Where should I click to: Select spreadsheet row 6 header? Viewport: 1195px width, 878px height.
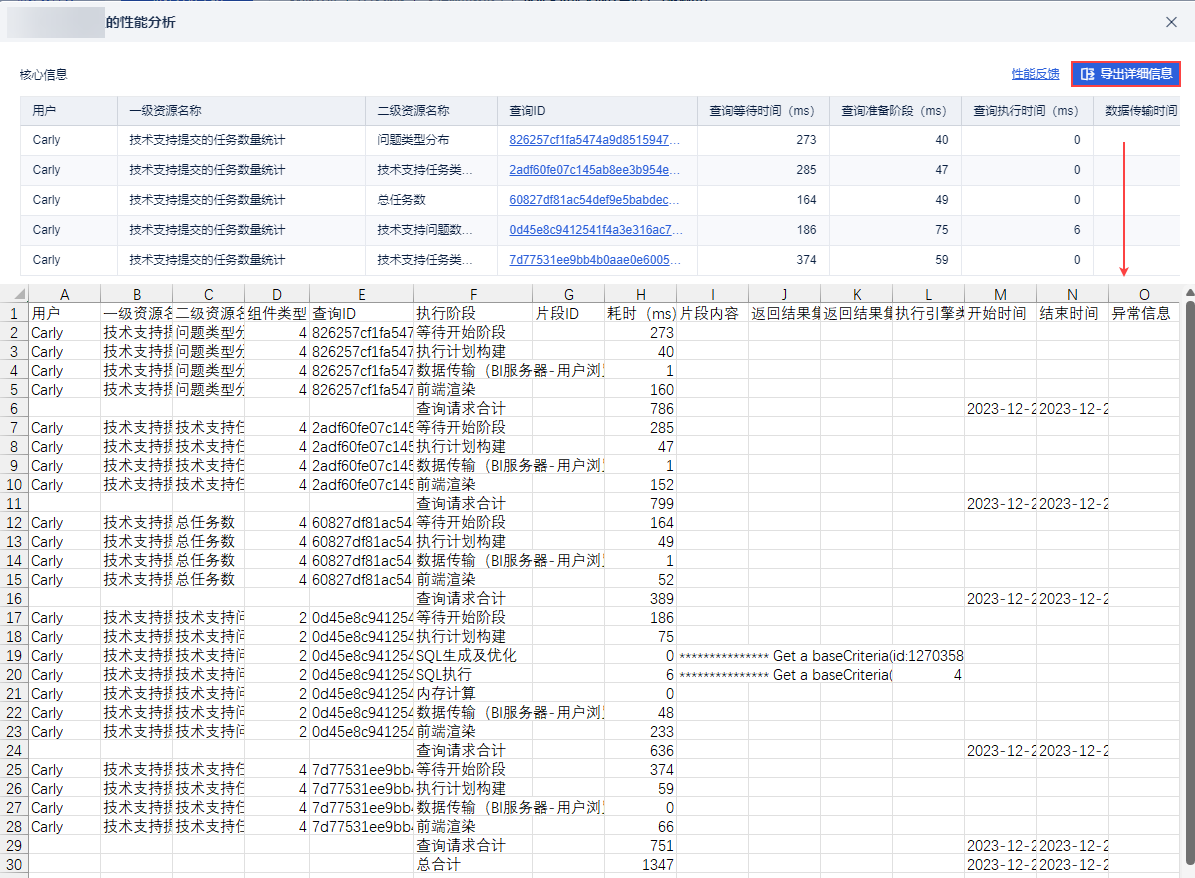pos(14,409)
